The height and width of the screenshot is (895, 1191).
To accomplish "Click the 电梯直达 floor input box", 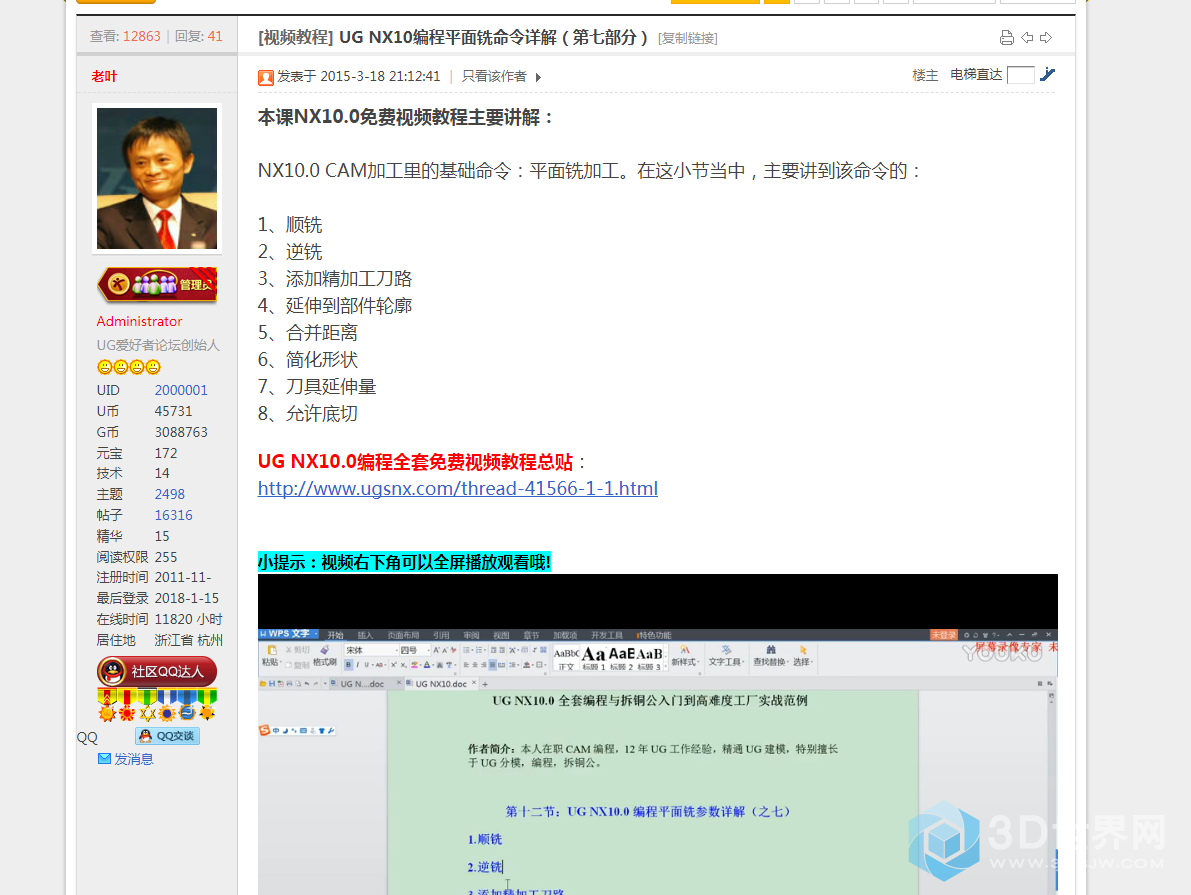I will click(x=1020, y=75).
